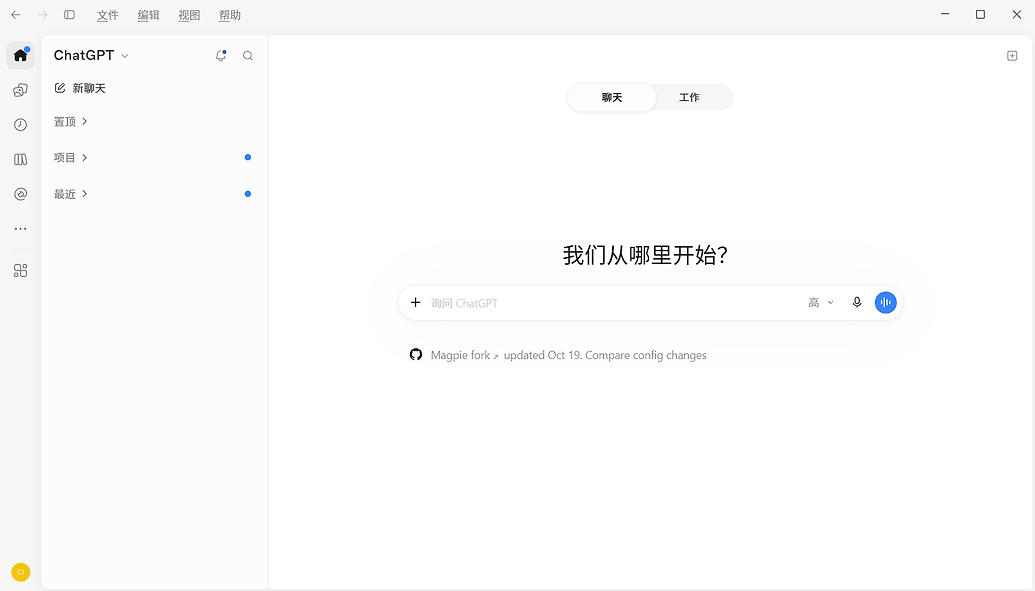Open the 帮助 menu
Screen dimensions: 1035x591
pos(230,15)
